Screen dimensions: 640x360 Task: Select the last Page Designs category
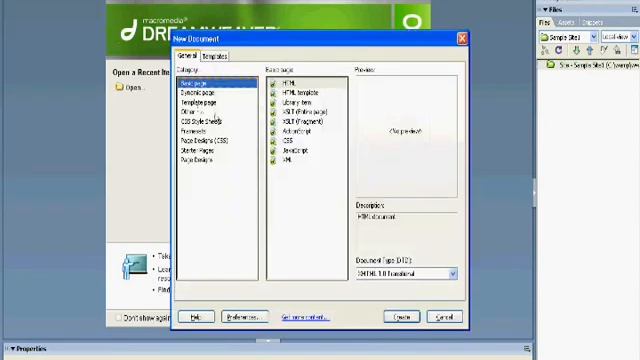(x=217, y=160)
